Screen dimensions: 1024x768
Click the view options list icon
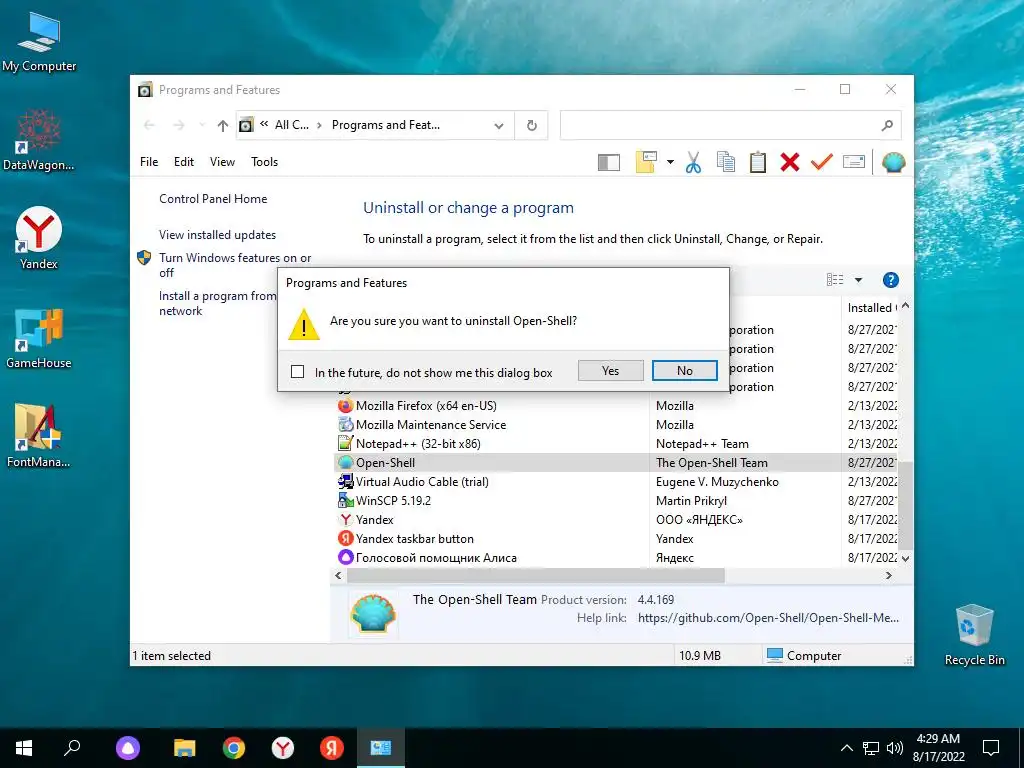[x=835, y=280]
